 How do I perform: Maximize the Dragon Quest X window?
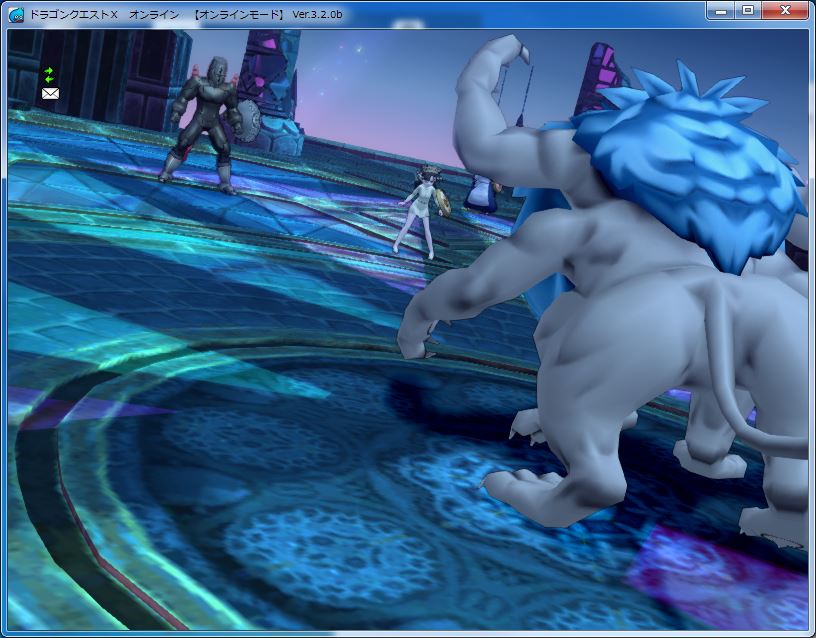(x=748, y=11)
